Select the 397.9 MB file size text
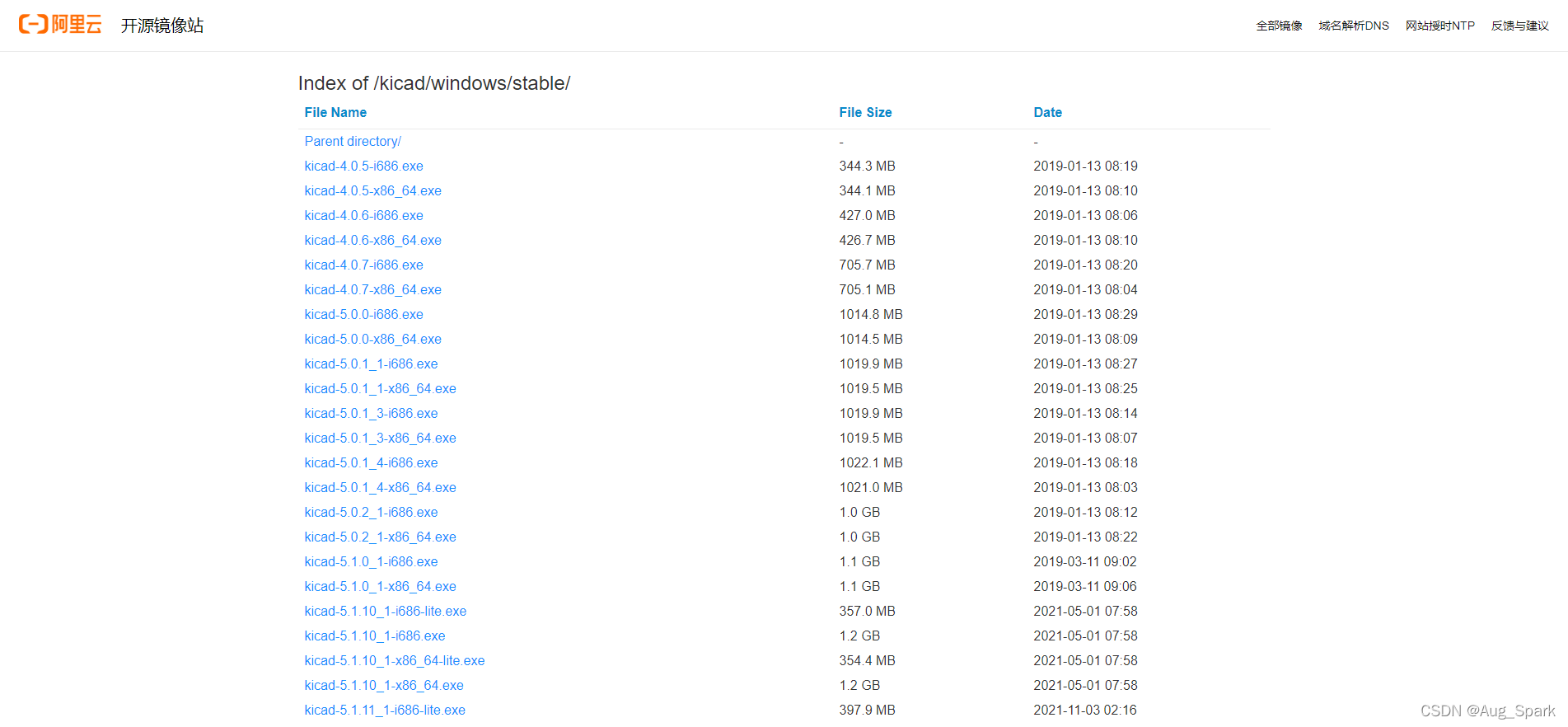The width and height of the screenshot is (1568, 727). pos(867,710)
